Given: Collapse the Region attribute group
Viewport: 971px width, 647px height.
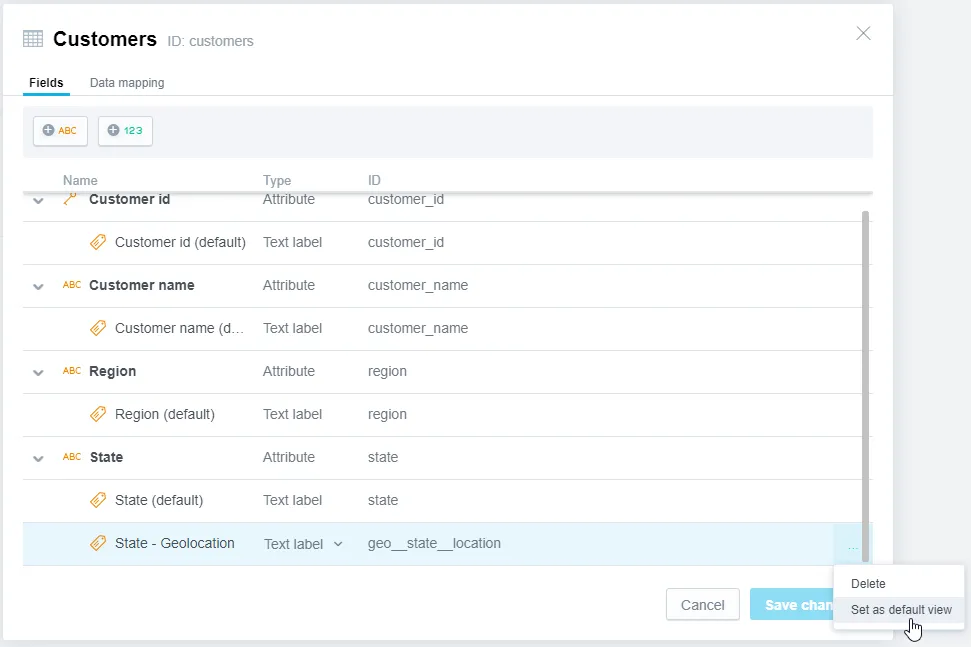Looking at the screenshot, I should tap(38, 371).
